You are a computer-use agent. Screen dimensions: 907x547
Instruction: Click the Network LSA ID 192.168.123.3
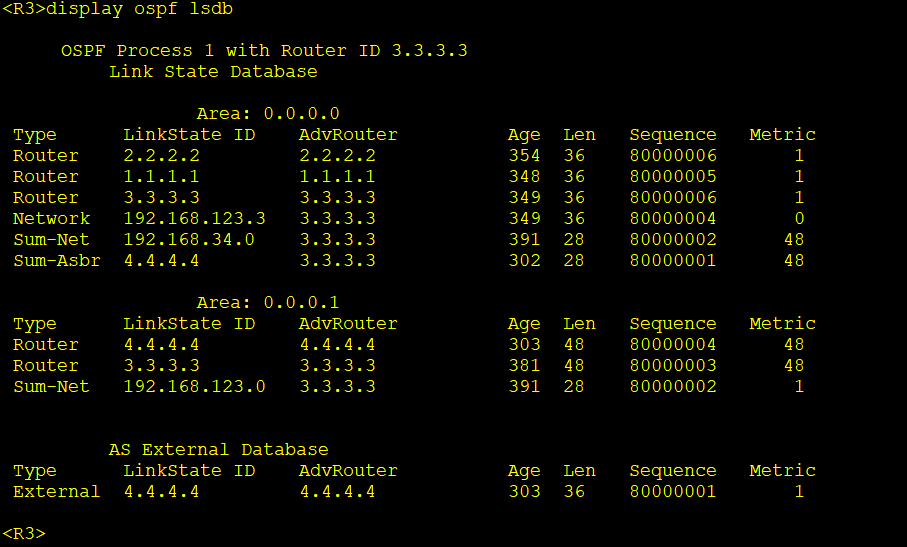[x=195, y=219]
